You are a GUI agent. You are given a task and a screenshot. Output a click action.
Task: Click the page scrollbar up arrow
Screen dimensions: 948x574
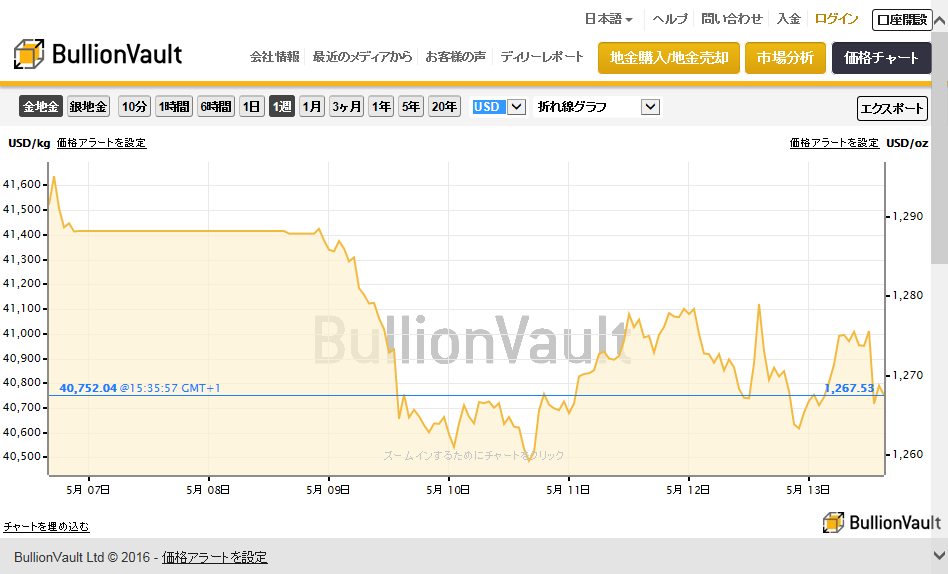940,20
